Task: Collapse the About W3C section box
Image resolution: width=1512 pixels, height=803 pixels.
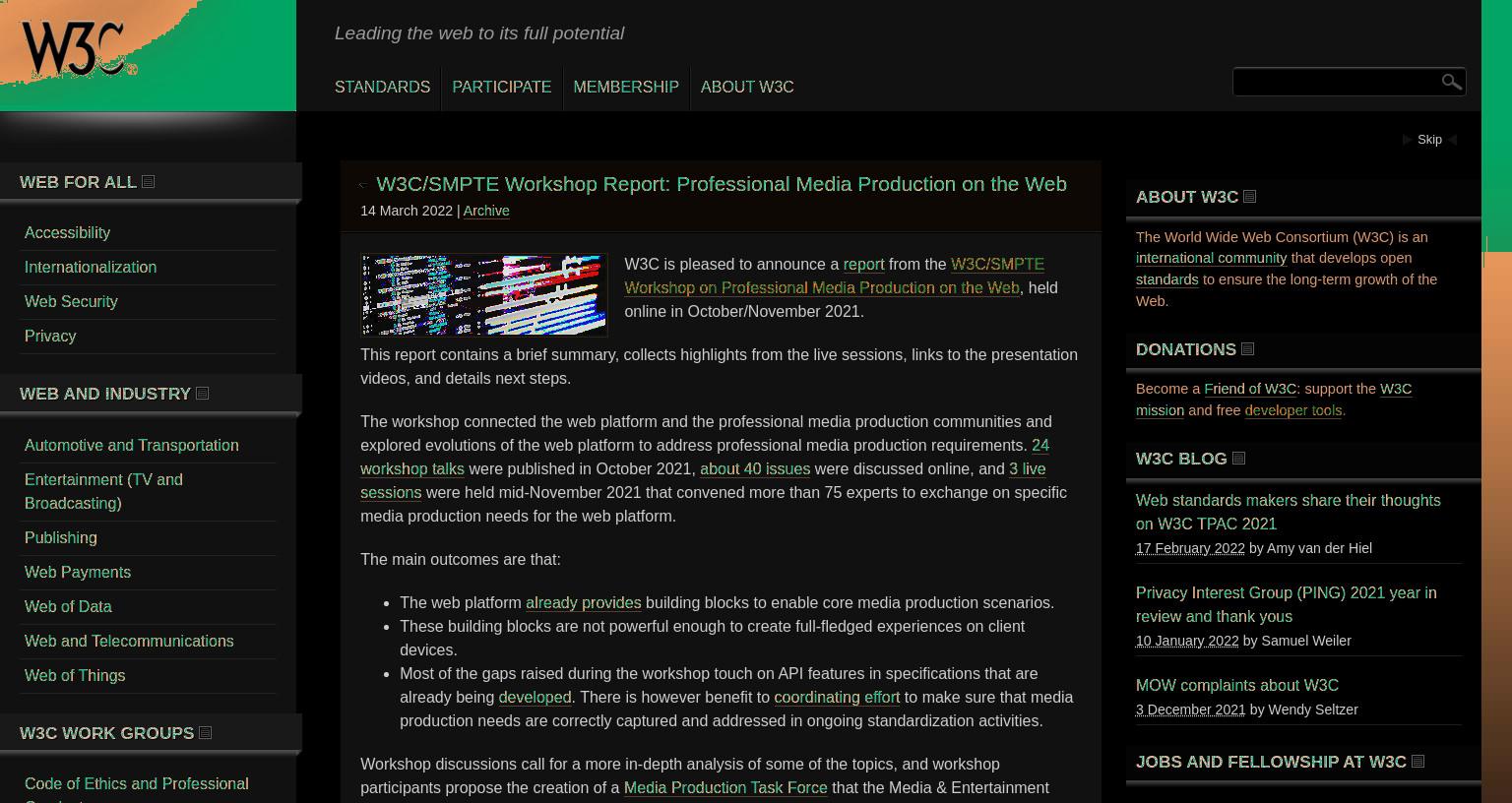Action: click(x=1249, y=197)
